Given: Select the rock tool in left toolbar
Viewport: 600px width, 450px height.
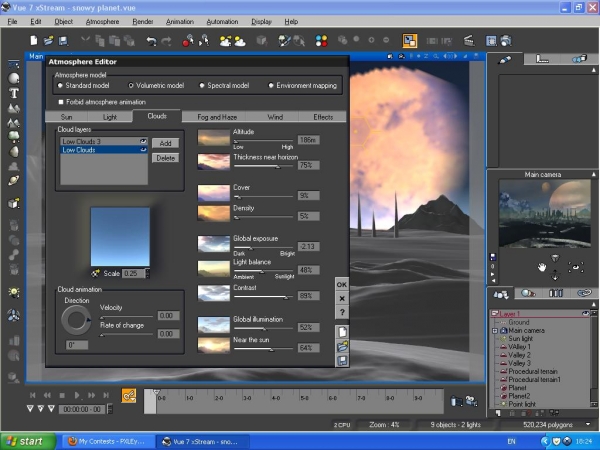Looking at the screenshot, I should pyautogui.click(x=14, y=152).
